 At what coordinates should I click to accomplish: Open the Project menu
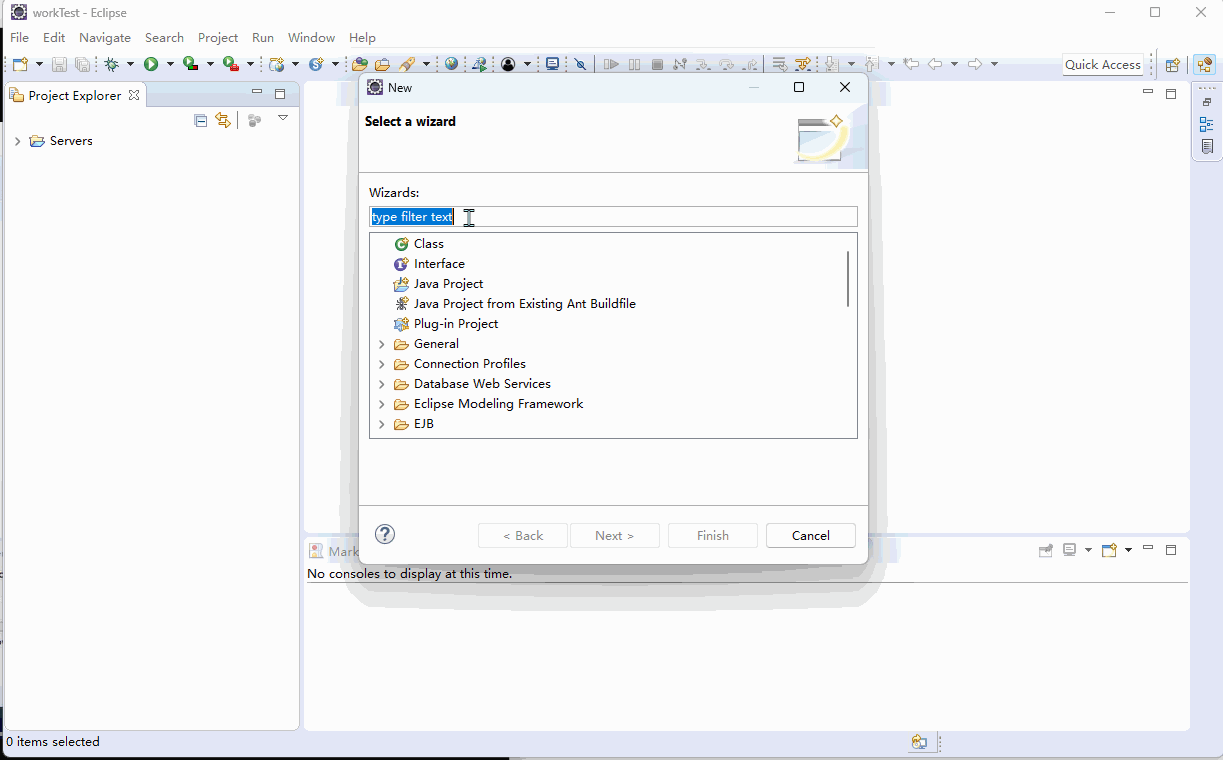click(x=218, y=37)
